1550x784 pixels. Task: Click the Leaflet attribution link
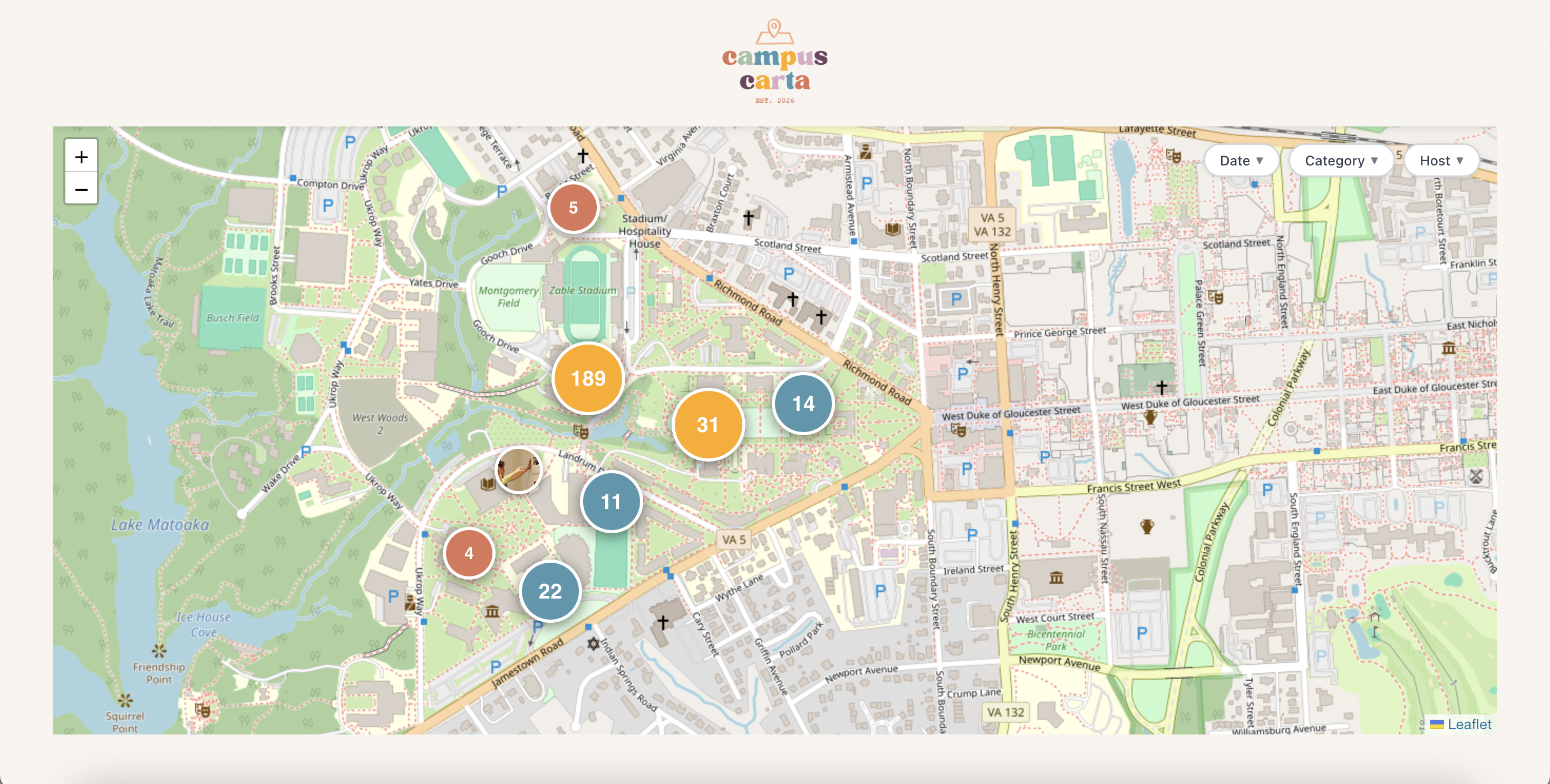[x=1469, y=724]
